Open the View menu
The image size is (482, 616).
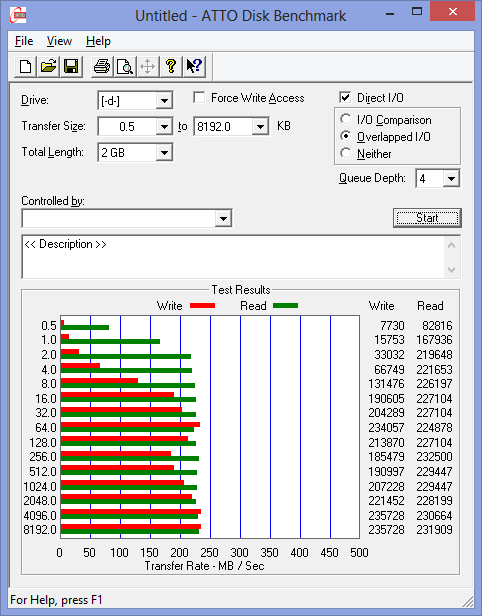(x=59, y=41)
